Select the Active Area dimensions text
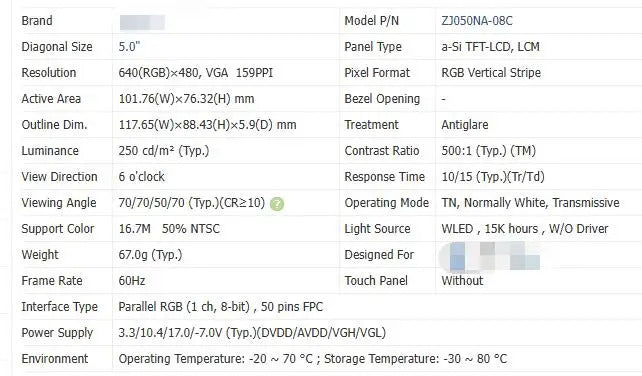The width and height of the screenshot is (642, 376). [186, 99]
